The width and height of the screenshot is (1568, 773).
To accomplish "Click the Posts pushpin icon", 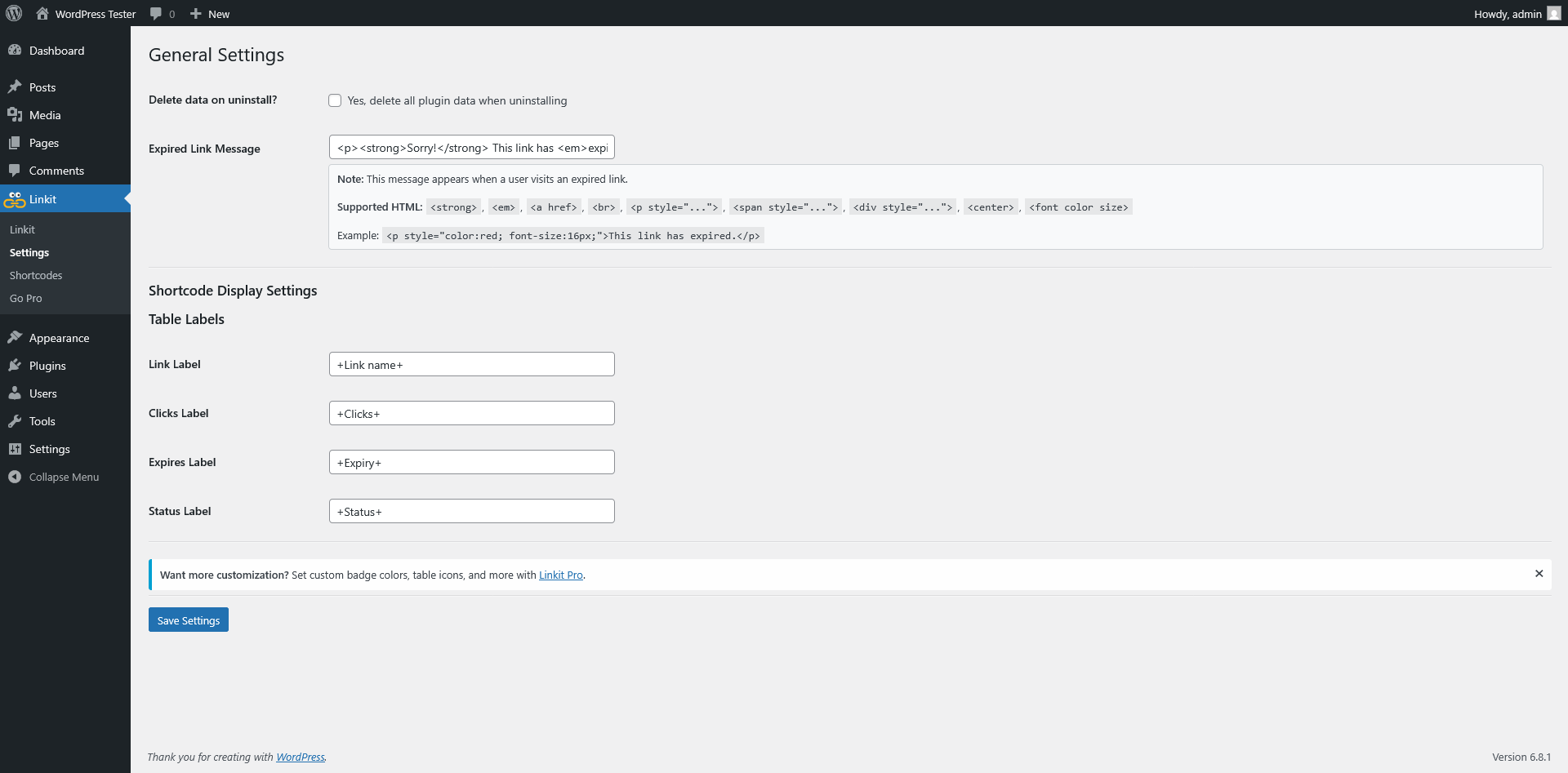I will pos(15,87).
